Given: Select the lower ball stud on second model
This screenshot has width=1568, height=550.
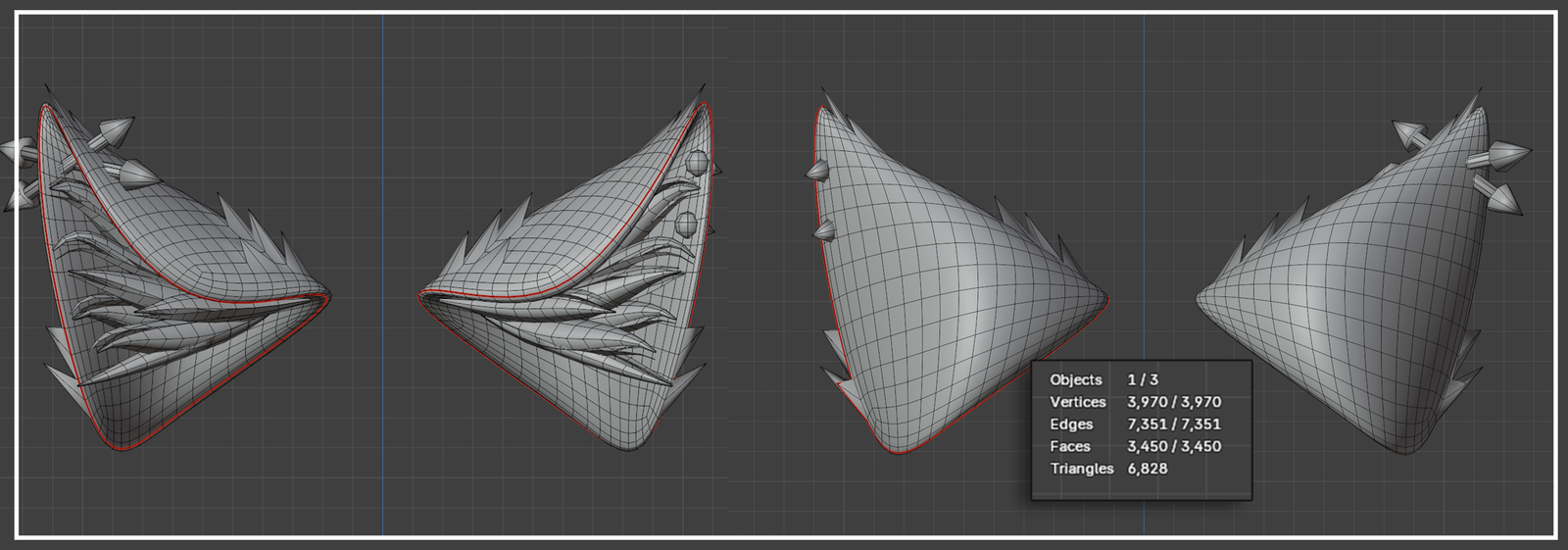Looking at the screenshot, I should (687, 224).
